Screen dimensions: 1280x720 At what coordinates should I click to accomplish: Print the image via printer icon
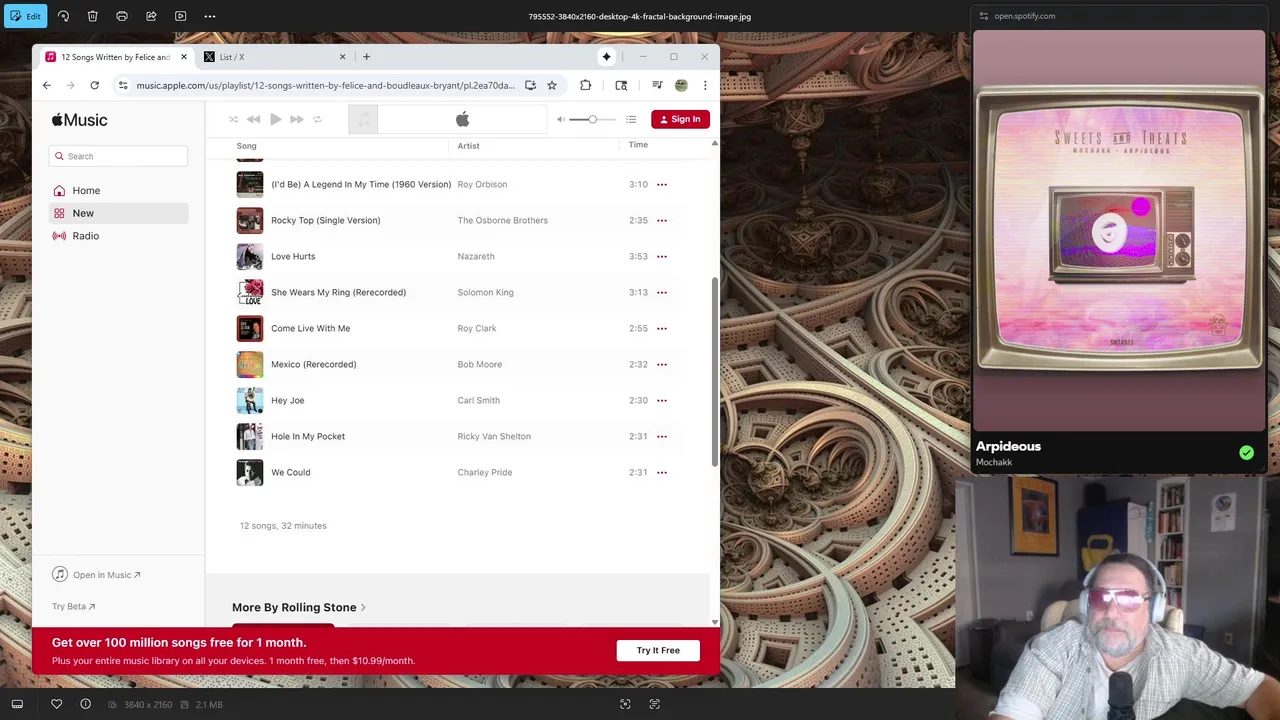[122, 16]
